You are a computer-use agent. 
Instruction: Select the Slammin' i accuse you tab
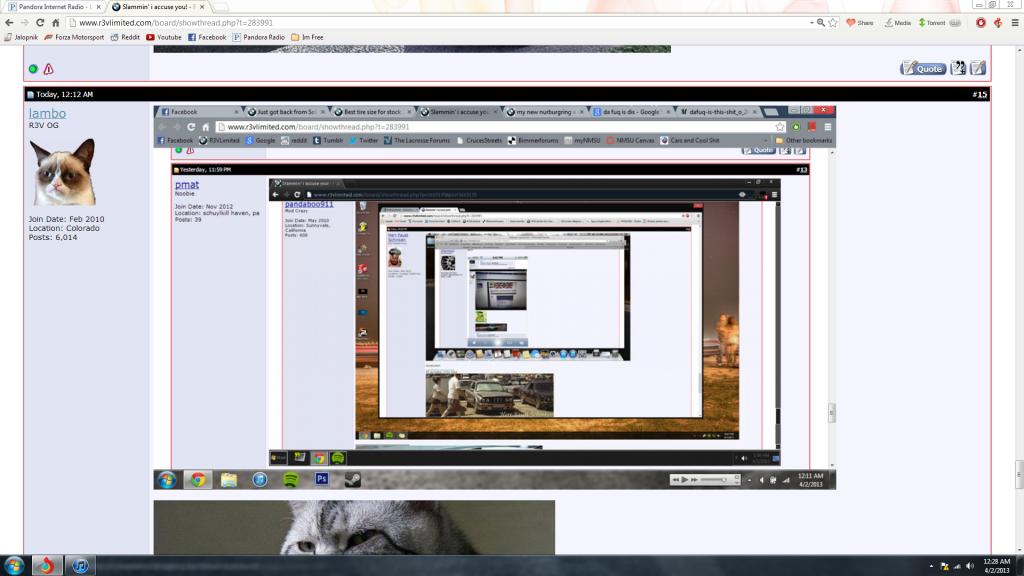150,6
